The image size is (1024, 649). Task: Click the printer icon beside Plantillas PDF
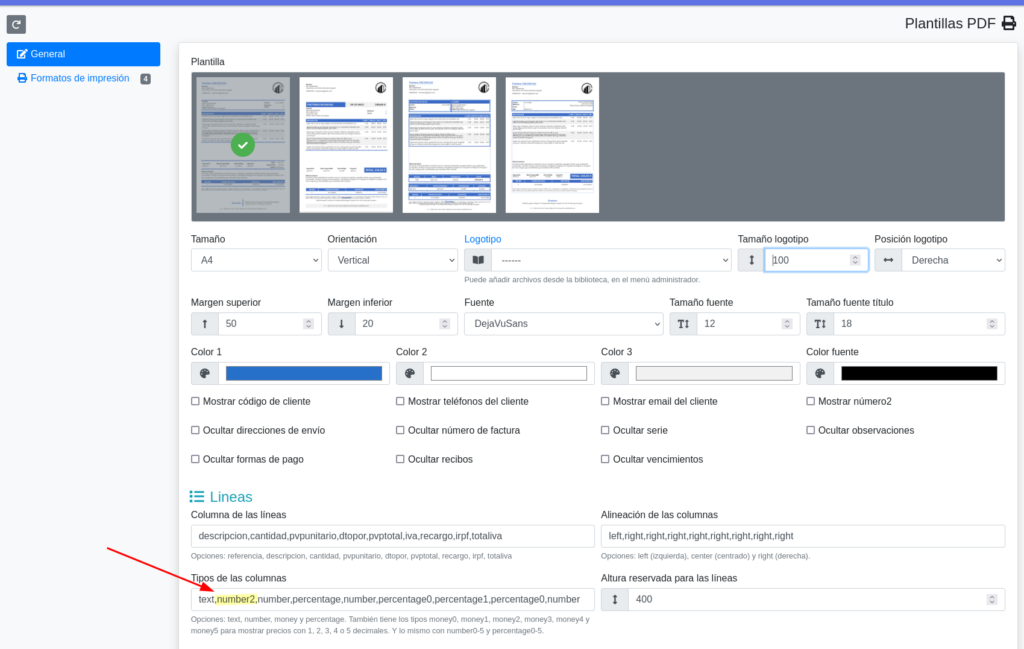click(x=1008, y=24)
